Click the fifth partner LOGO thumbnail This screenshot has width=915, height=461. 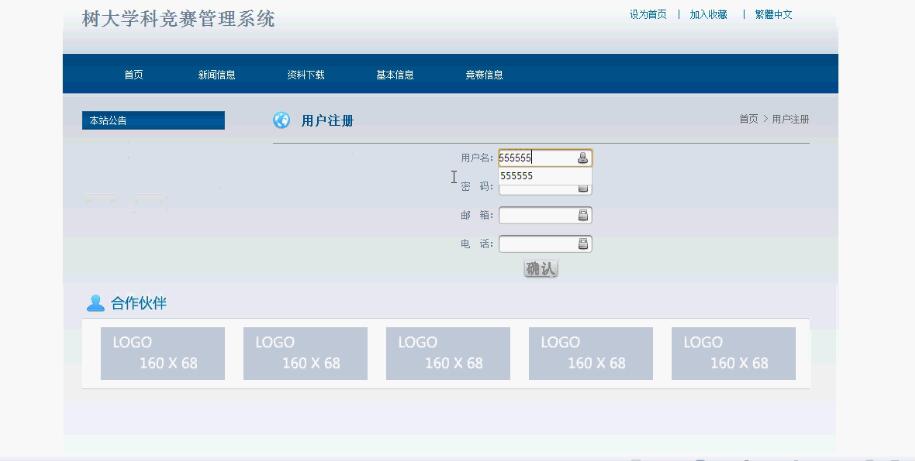pos(734,353)
